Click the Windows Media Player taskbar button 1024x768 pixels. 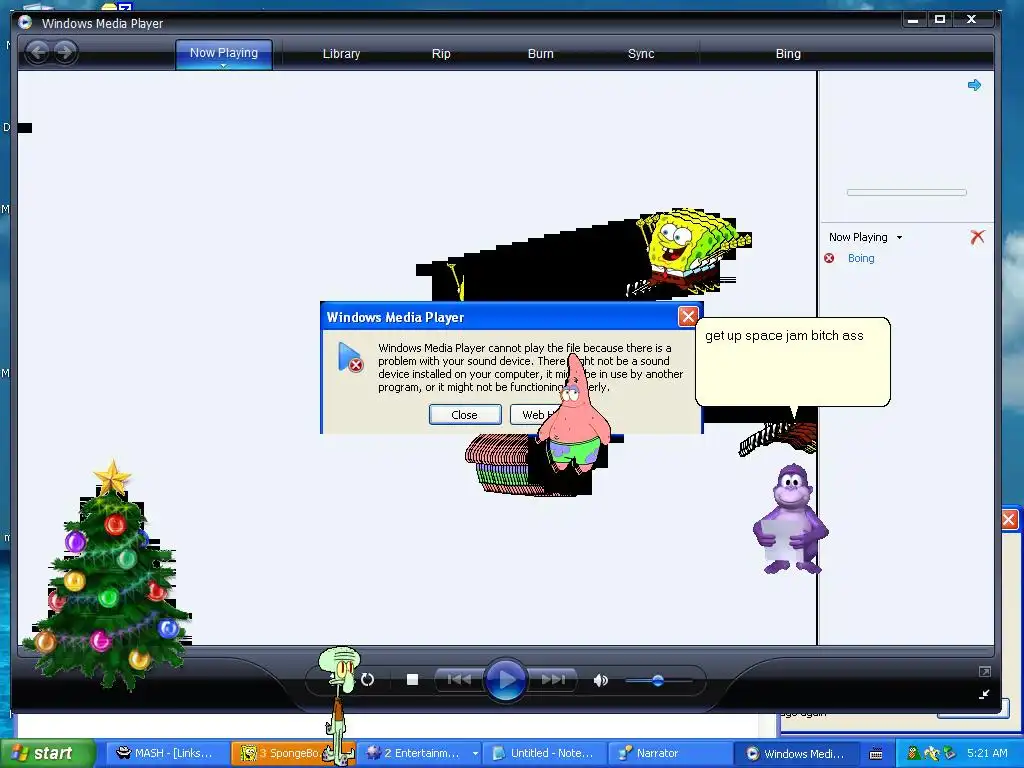[x=795, y=753]
